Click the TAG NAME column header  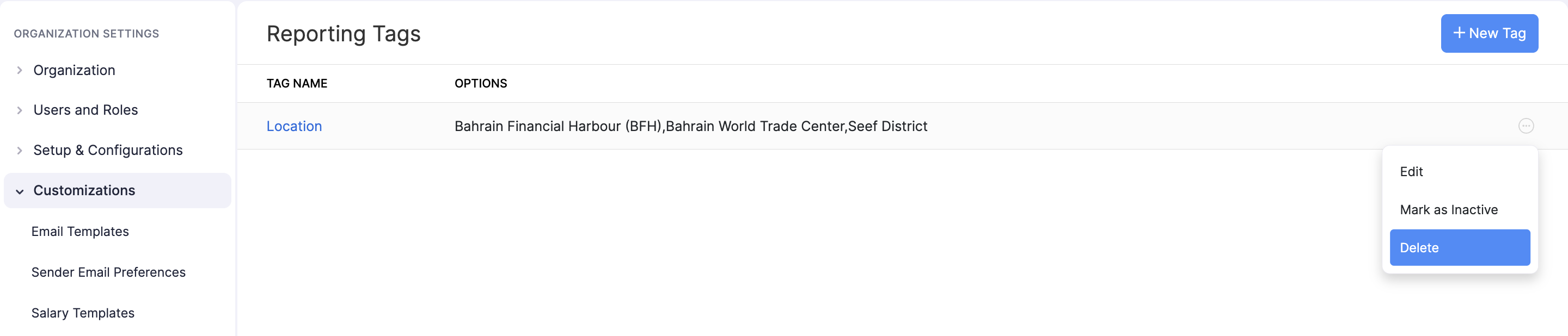point(297,83)
